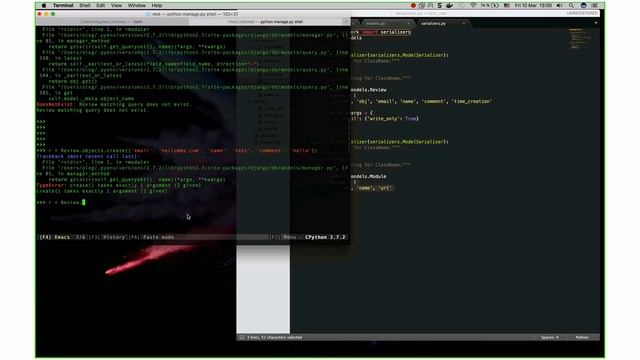The height and width of the screenshot is (360, 640).
Task: Open the Docker whale menu bar icon
Action: click(449, 6)
